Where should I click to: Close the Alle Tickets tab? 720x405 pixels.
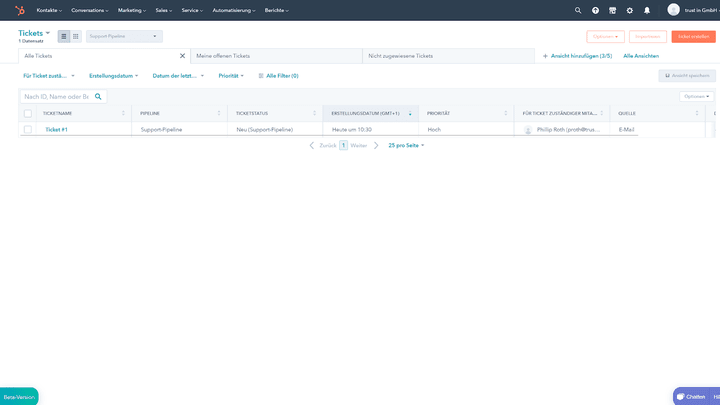coord(182,56)
